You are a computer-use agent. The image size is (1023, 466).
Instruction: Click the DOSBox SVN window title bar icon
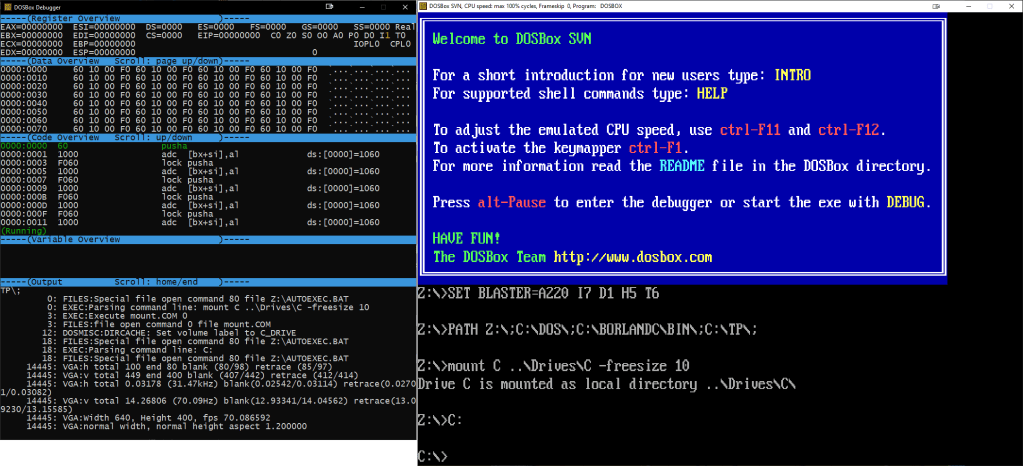[424, 6]
